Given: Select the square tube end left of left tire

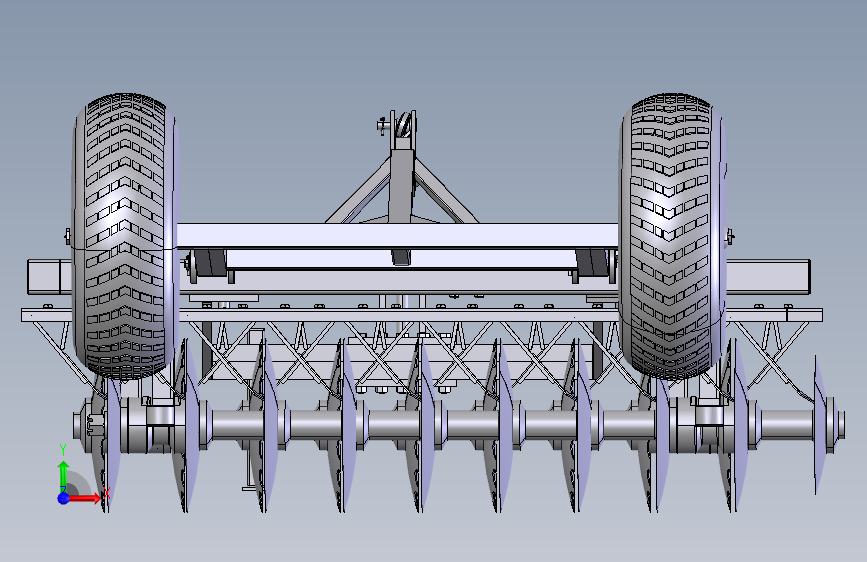Looking at the screenshot, I should 50,277.
